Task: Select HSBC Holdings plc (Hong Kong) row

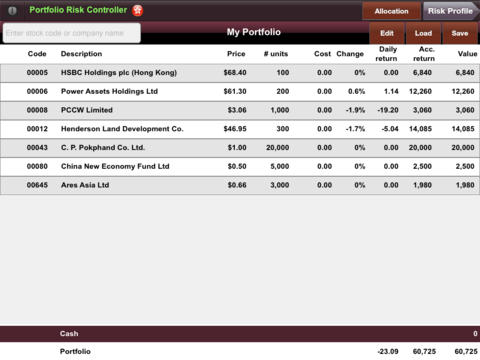Action: 240,73
